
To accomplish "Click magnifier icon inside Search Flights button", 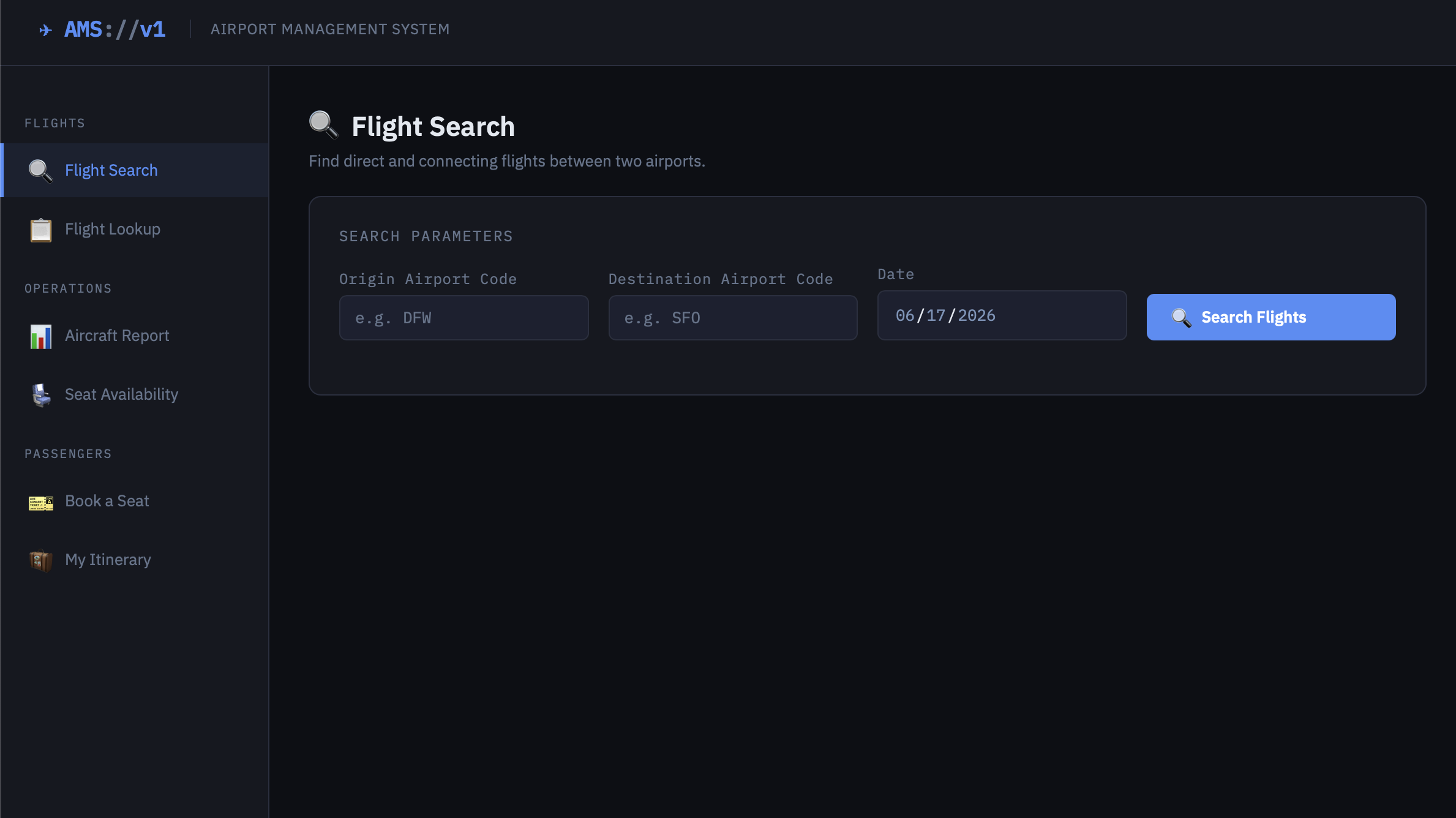I will 1181,318.
